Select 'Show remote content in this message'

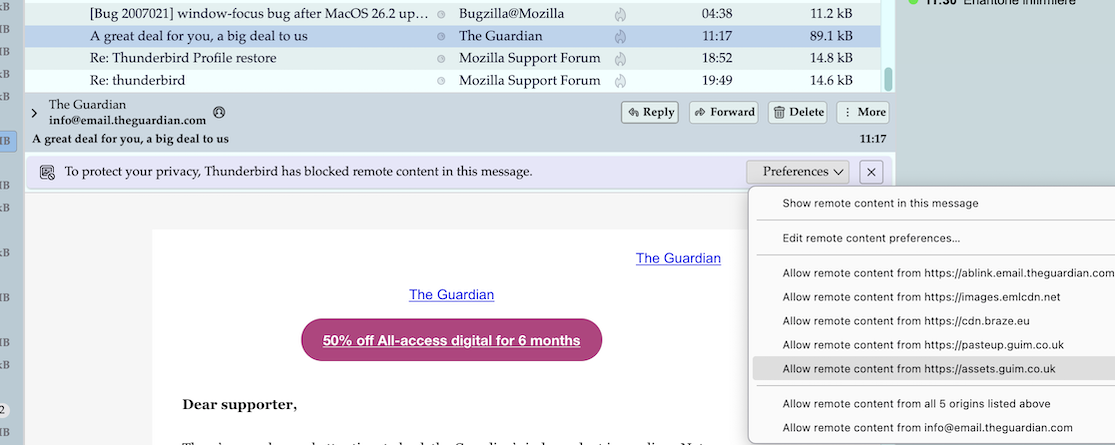click(880, 203)
